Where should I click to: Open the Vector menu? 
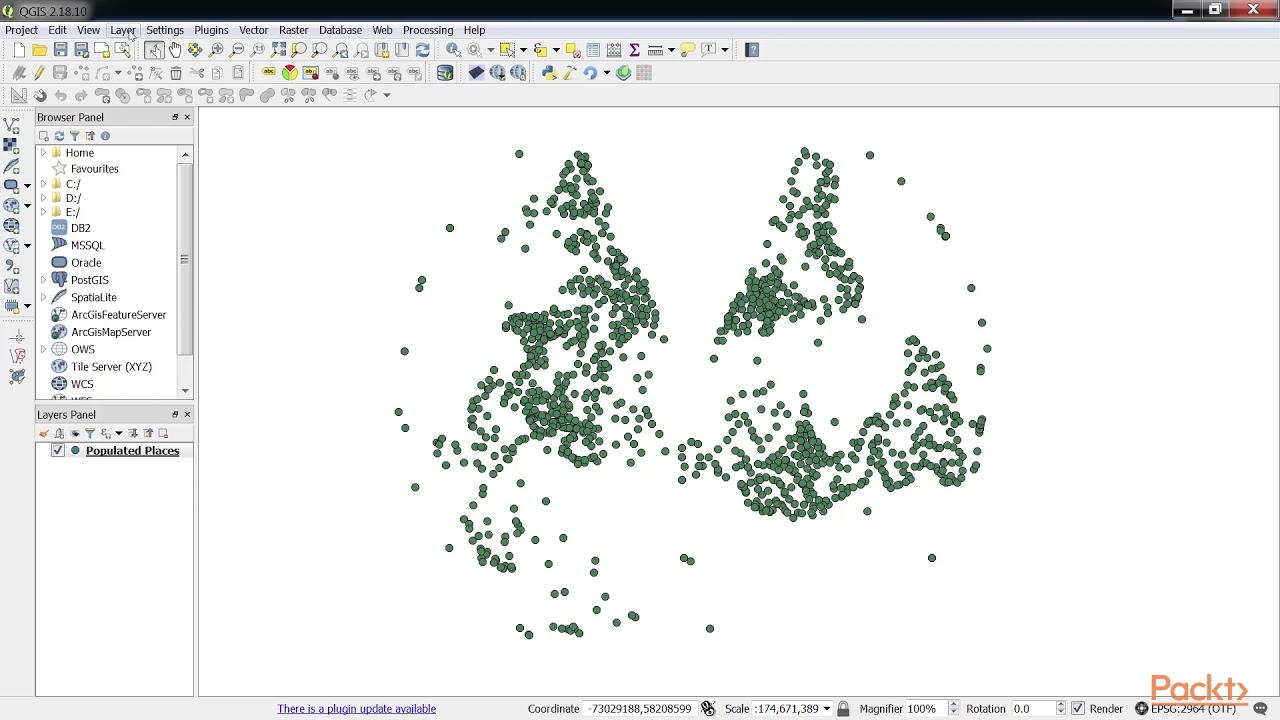pos(253,30)
